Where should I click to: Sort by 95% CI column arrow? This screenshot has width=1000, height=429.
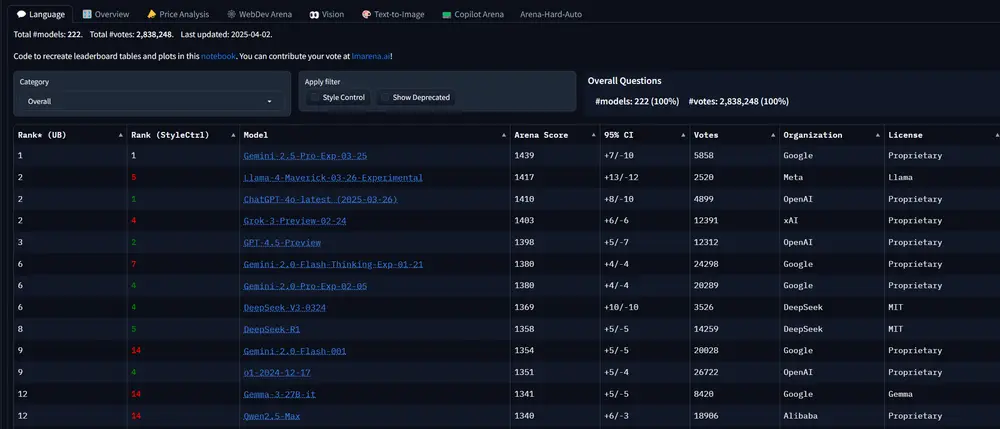[684, 135]
